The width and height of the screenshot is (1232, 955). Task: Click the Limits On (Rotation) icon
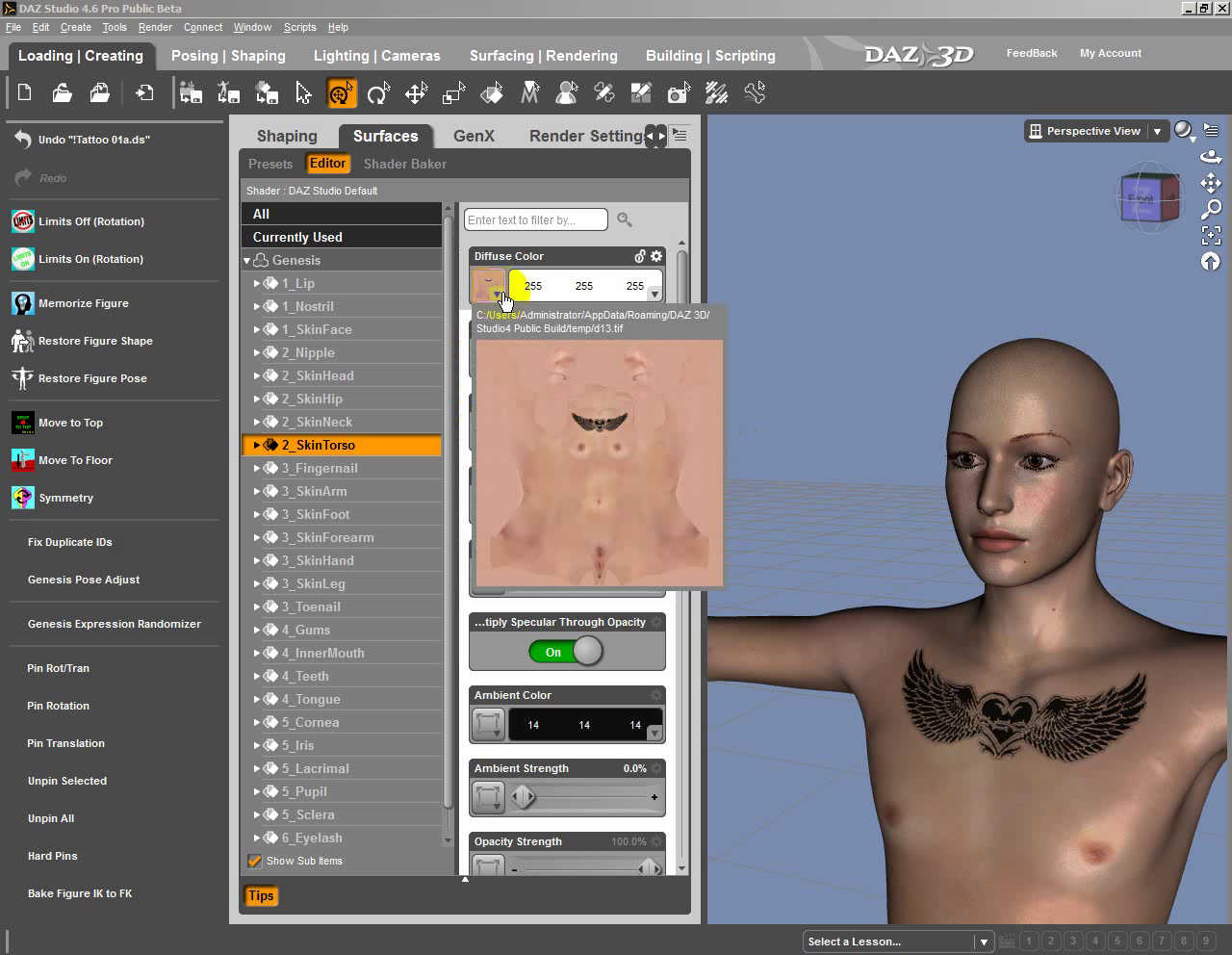click(x=23, y=259)
